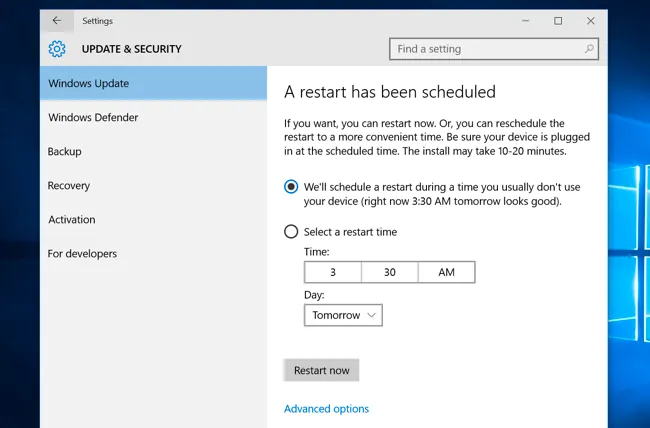
Task: Open the Tomorrow day dropdown
Action: (x=343, y=315)
